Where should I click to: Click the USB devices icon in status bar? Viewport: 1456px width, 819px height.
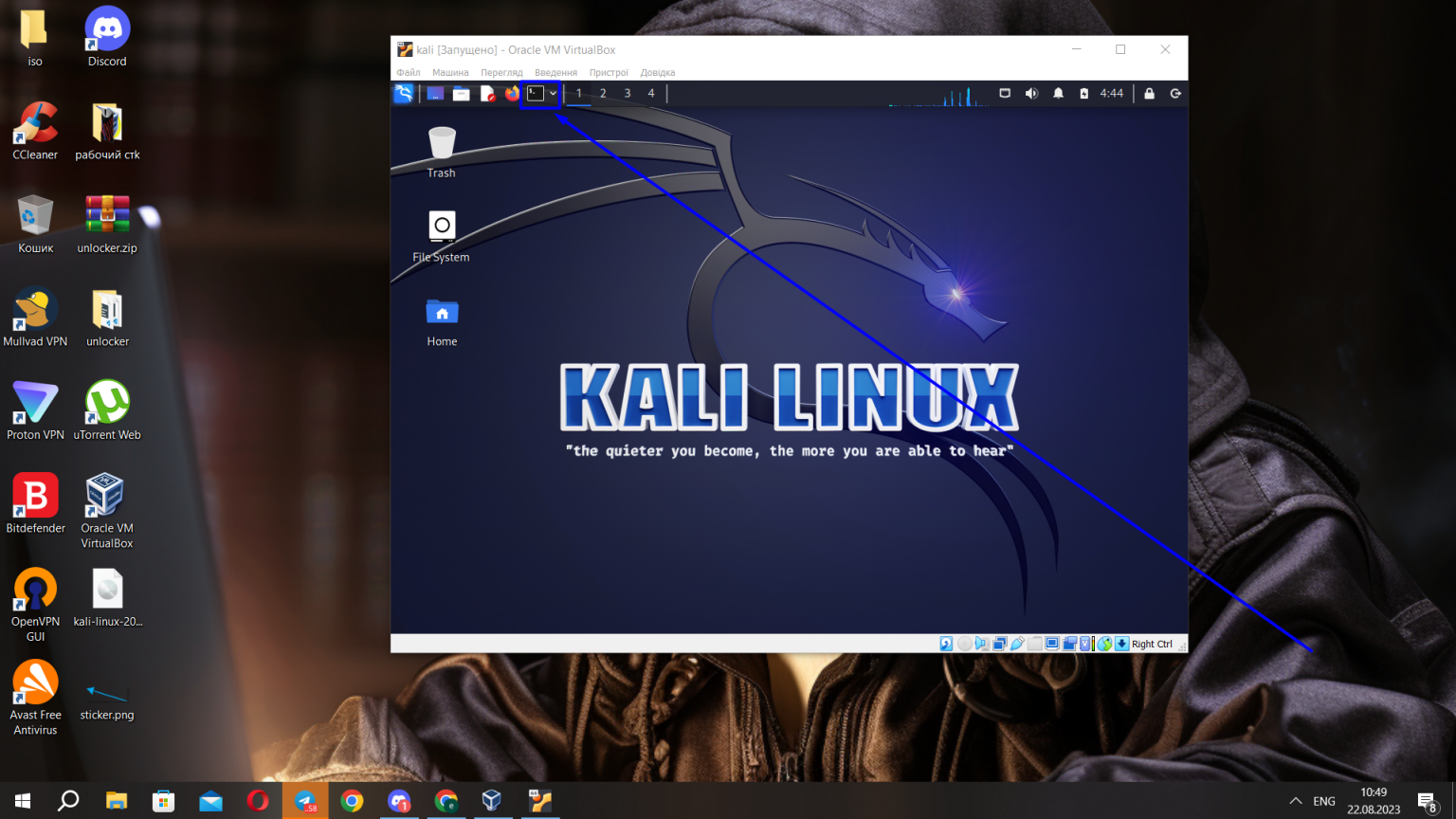tap(1017, 643)
